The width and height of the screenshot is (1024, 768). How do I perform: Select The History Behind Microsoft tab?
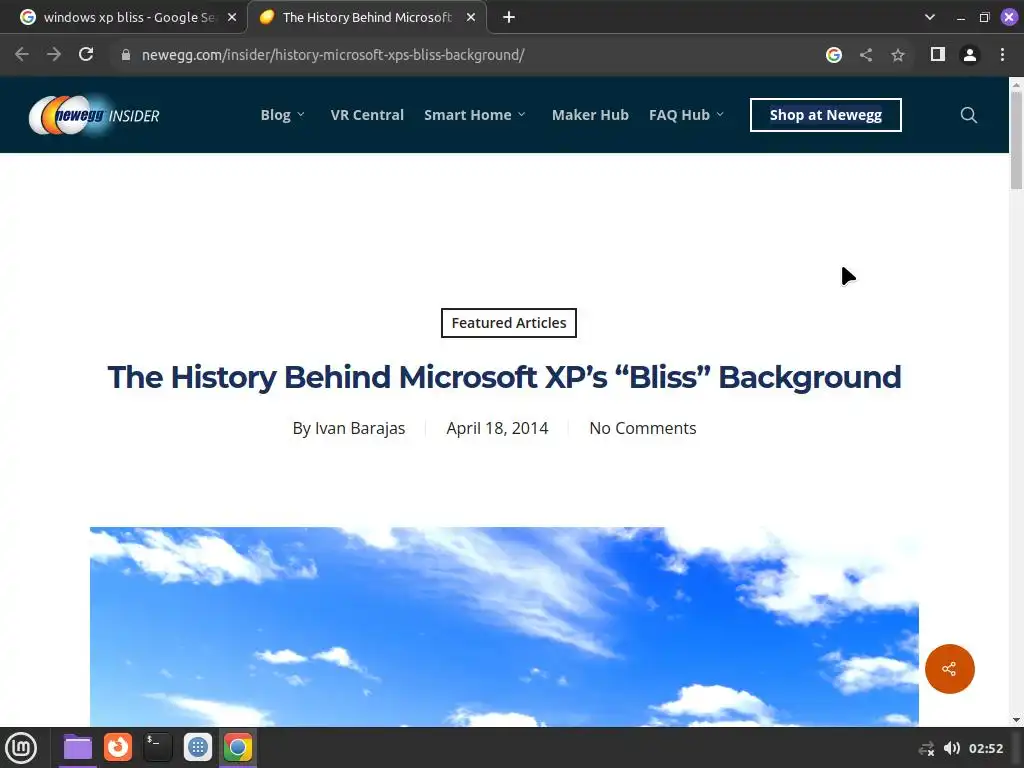tap(366, 18)
